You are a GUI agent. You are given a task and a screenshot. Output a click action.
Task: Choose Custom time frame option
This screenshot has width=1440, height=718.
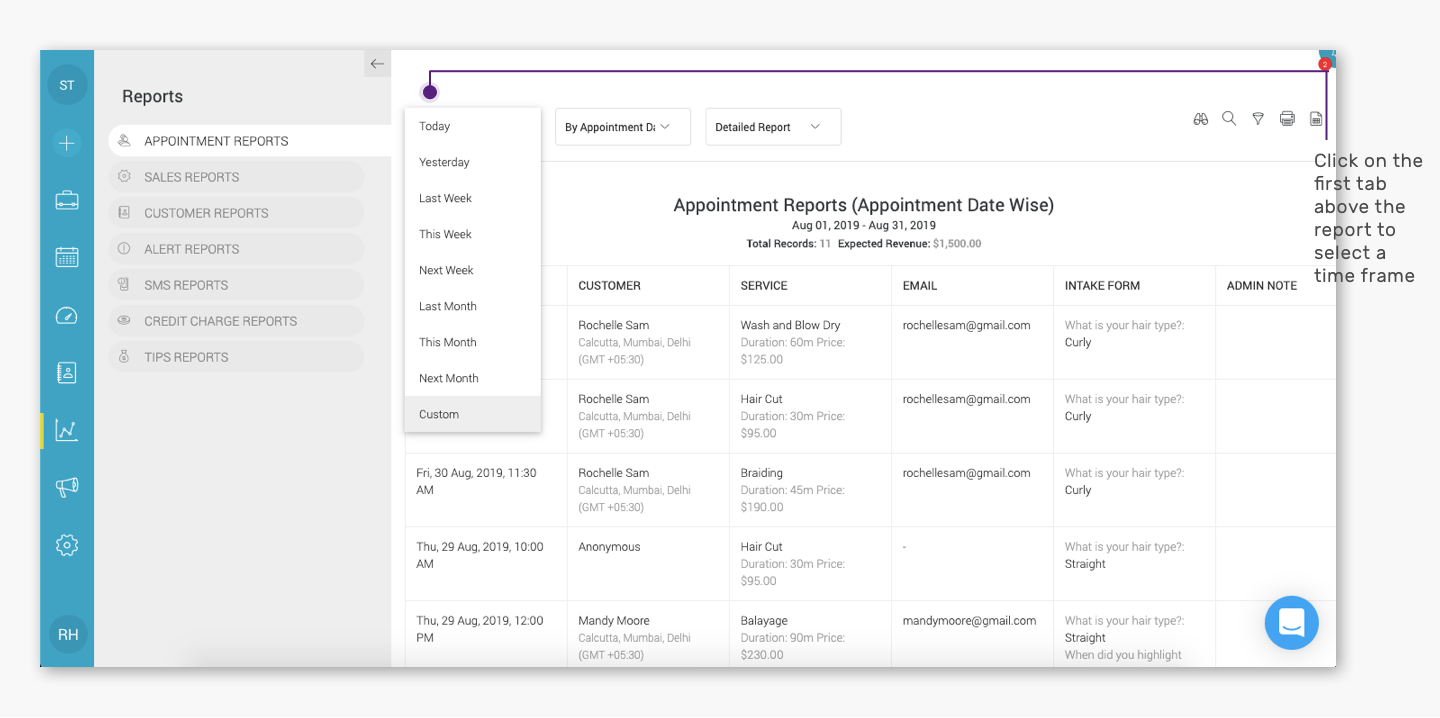pos(473,414)
